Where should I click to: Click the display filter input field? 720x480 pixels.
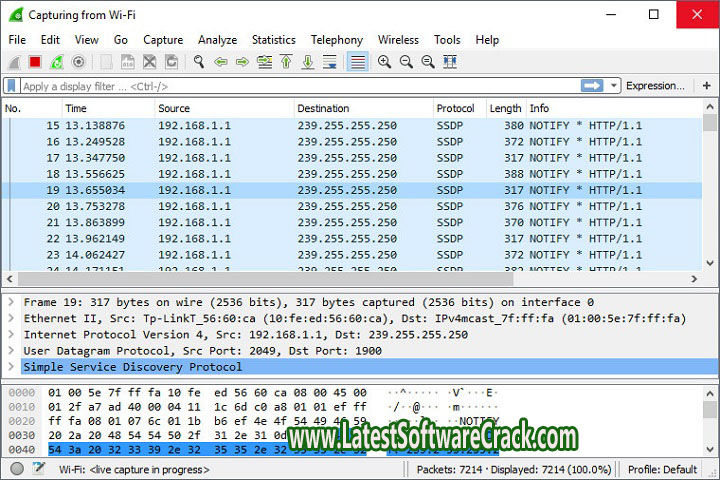(x=301, y=86)
